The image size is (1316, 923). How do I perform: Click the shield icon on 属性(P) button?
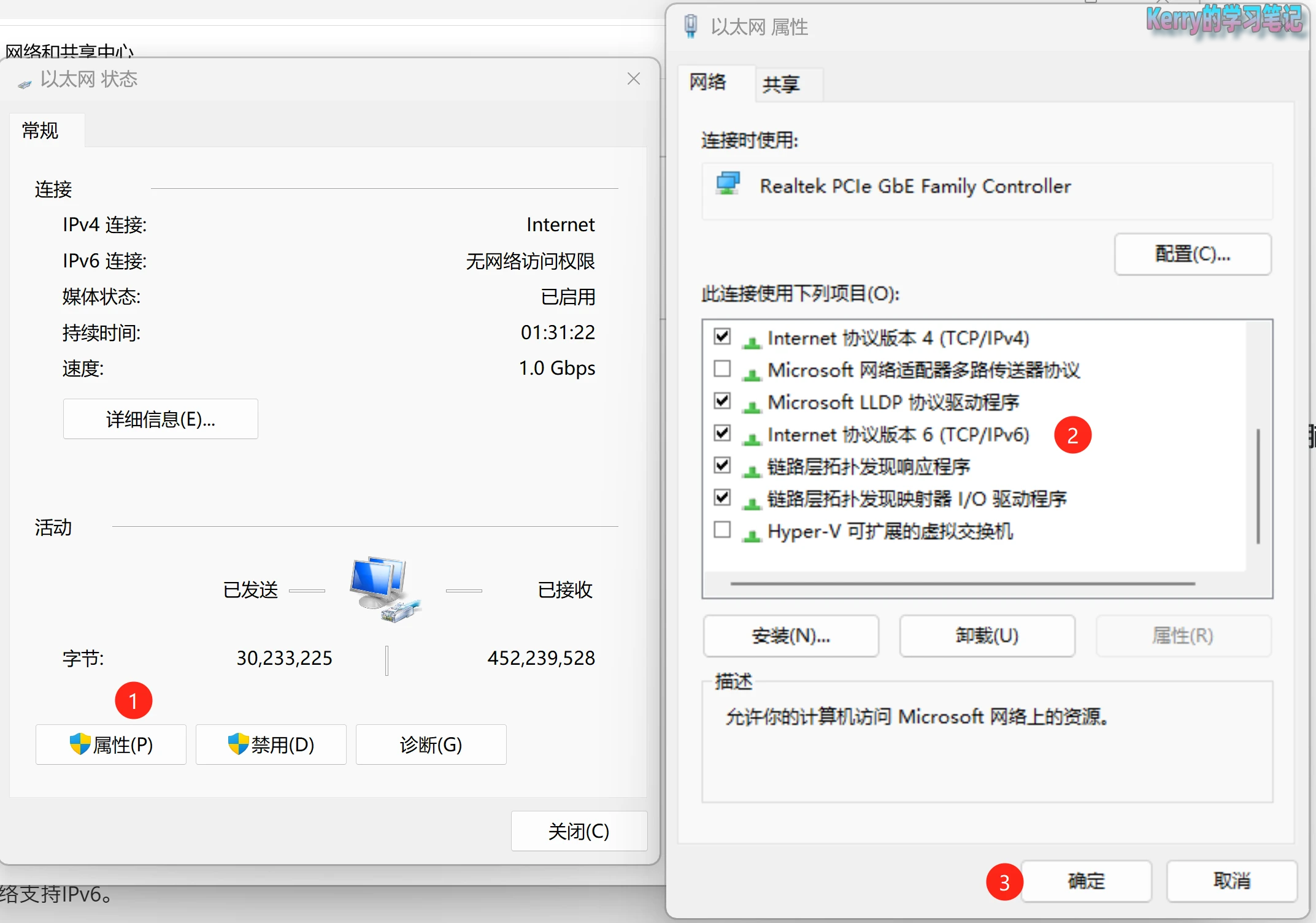tap(80, 744)
